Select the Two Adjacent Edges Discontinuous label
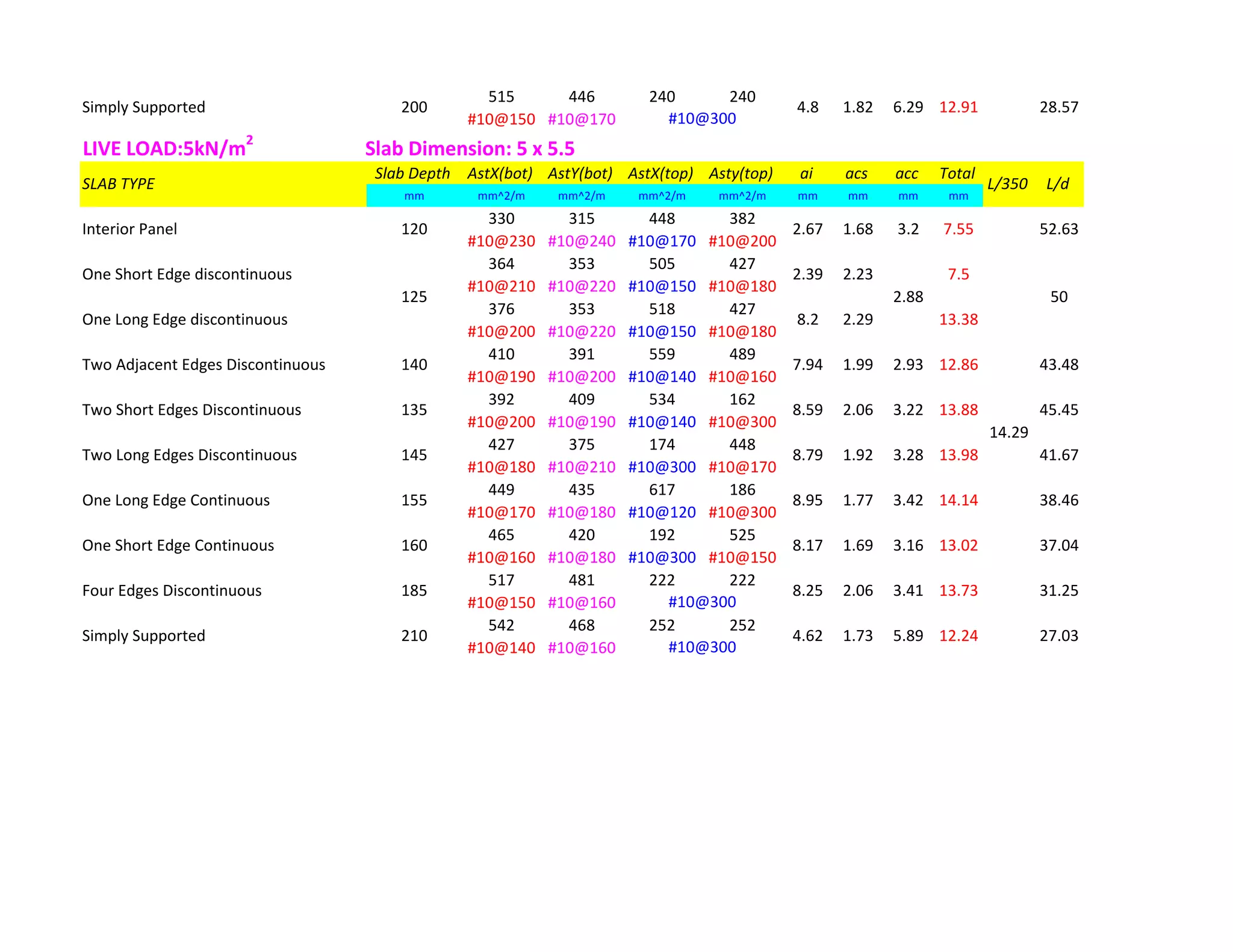Screen dimensions: 1233x952 coord(203,365)
